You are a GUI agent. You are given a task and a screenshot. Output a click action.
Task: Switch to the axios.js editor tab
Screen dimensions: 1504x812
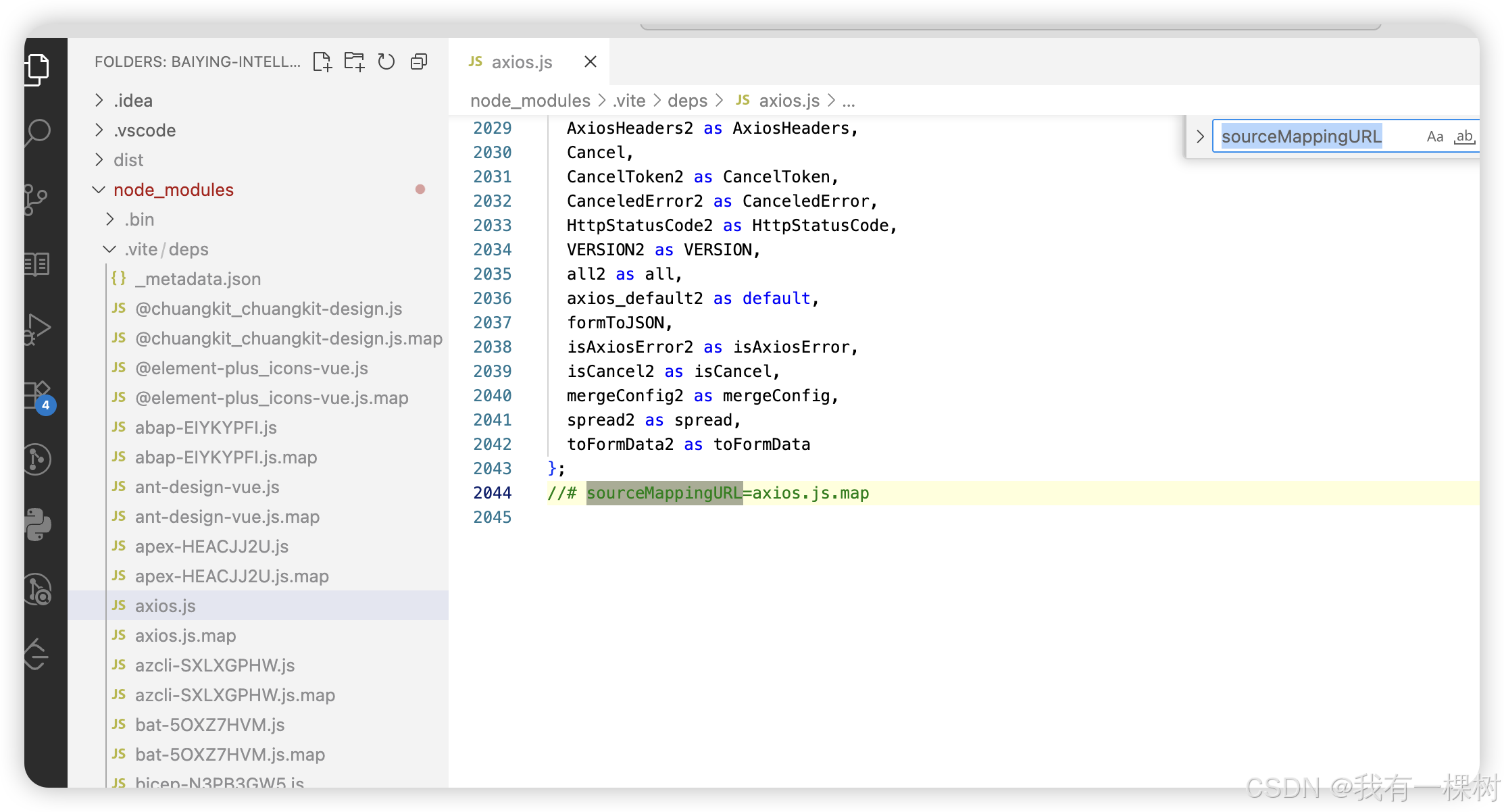[x=520, y=61]
